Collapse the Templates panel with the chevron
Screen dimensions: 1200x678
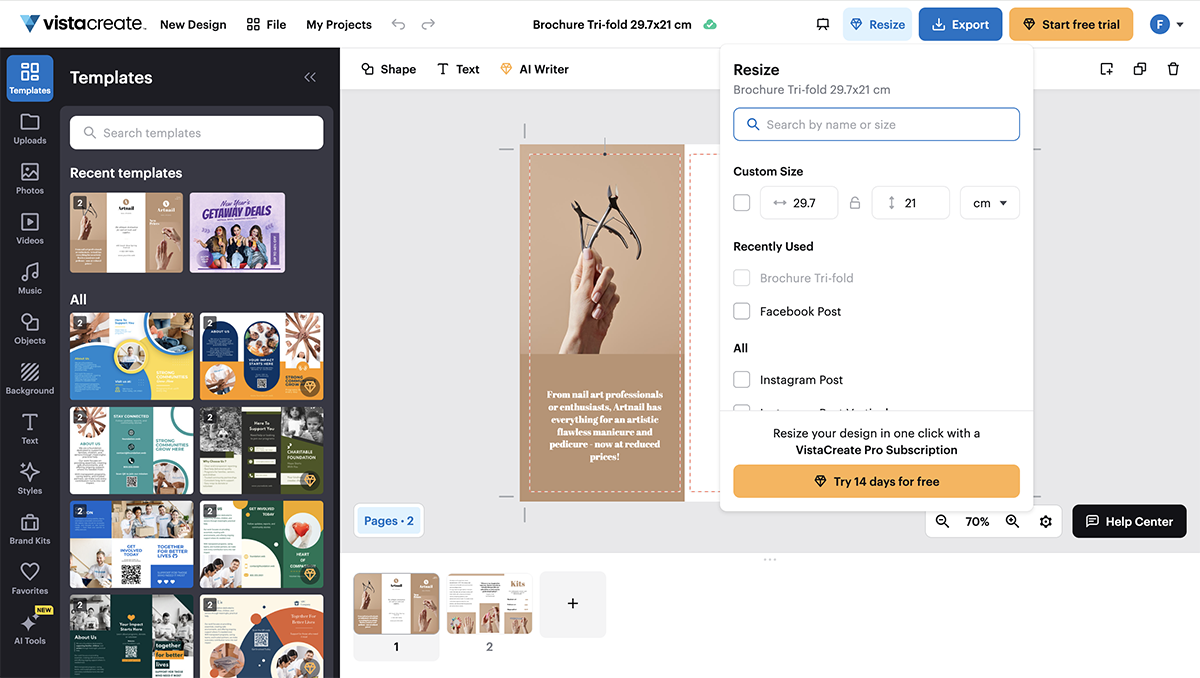point(309,76)
